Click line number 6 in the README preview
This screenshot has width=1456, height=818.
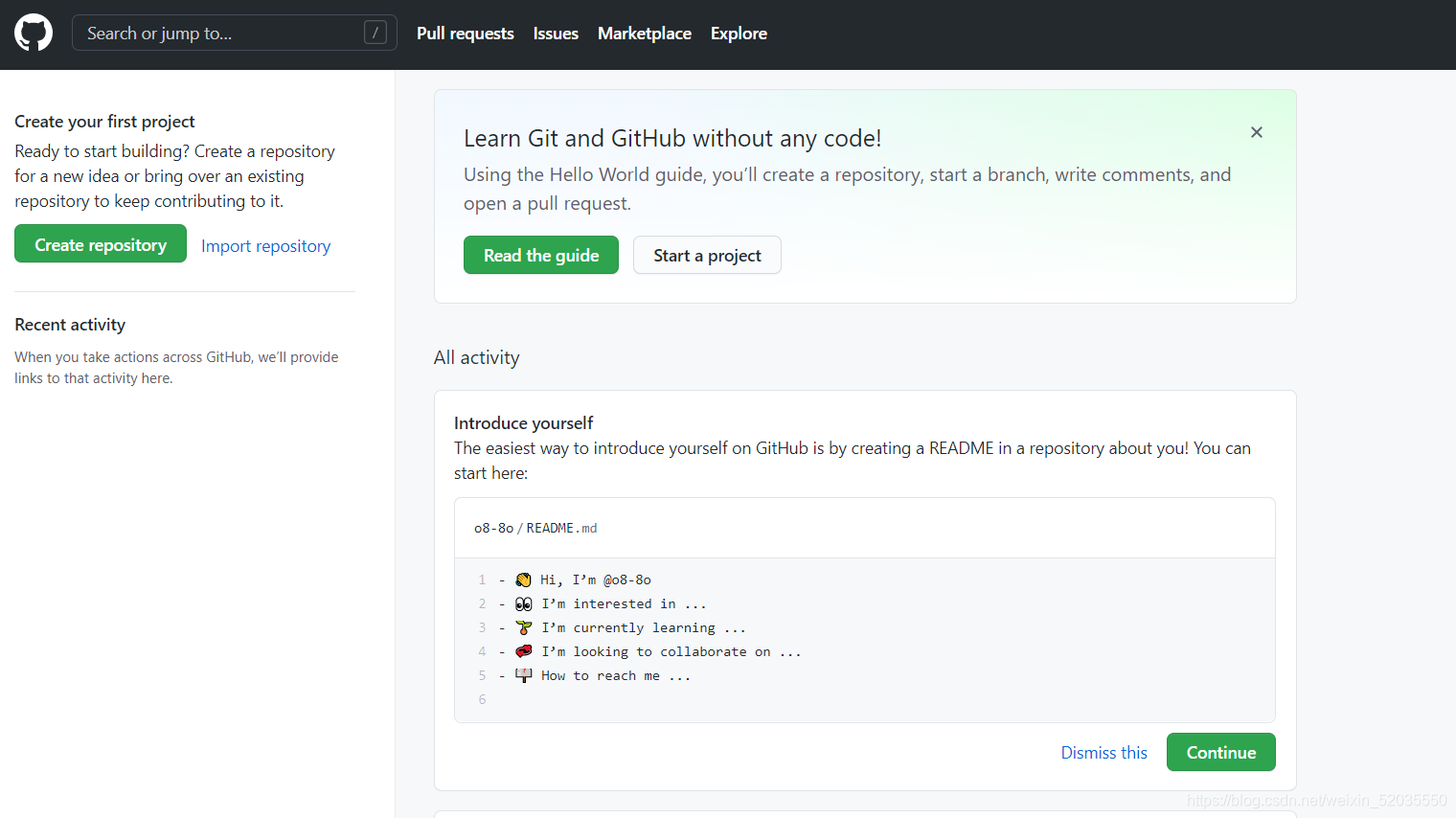tap(482, 699)
